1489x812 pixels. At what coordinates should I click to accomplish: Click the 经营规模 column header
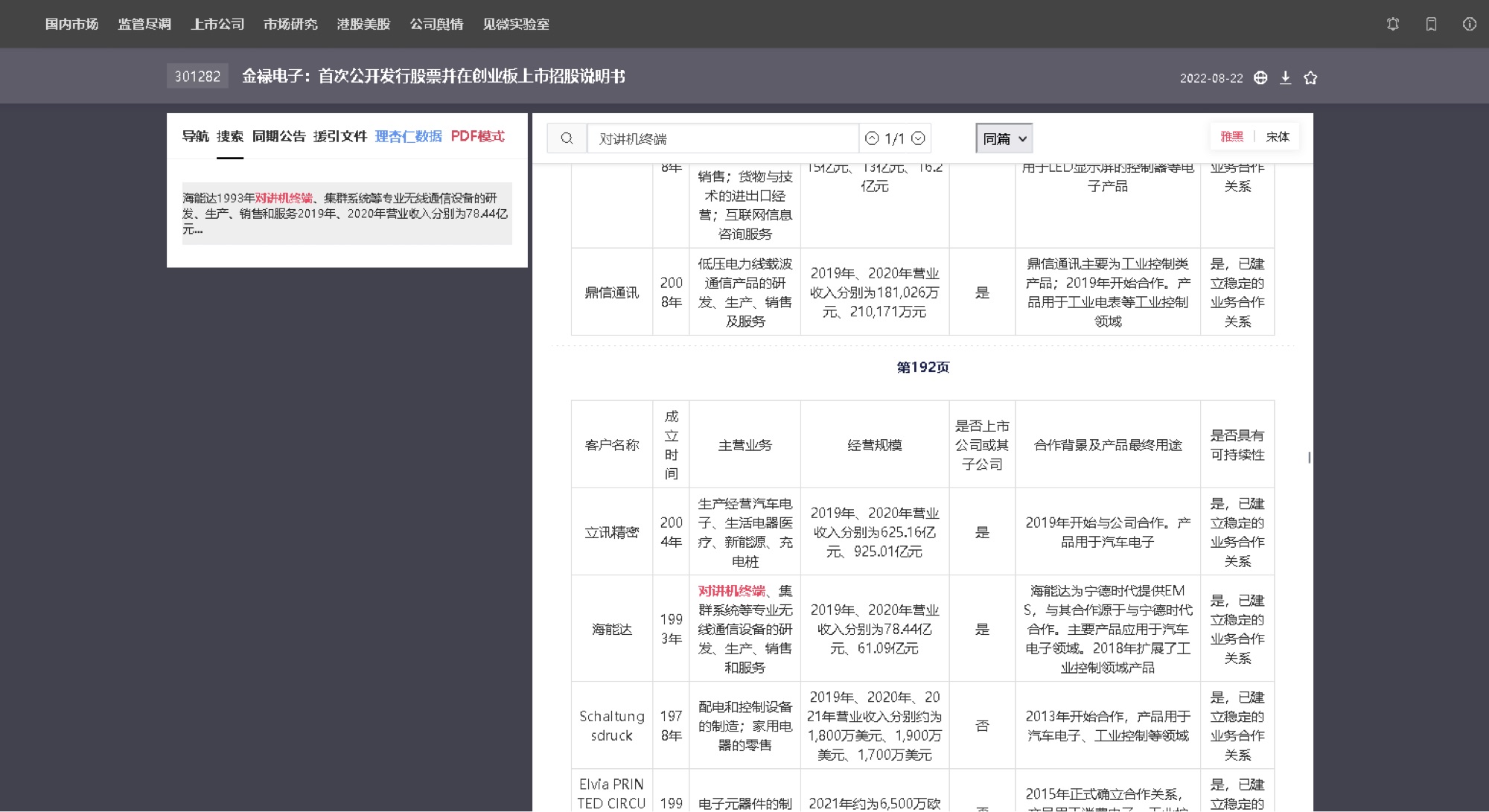pos(875,445)
